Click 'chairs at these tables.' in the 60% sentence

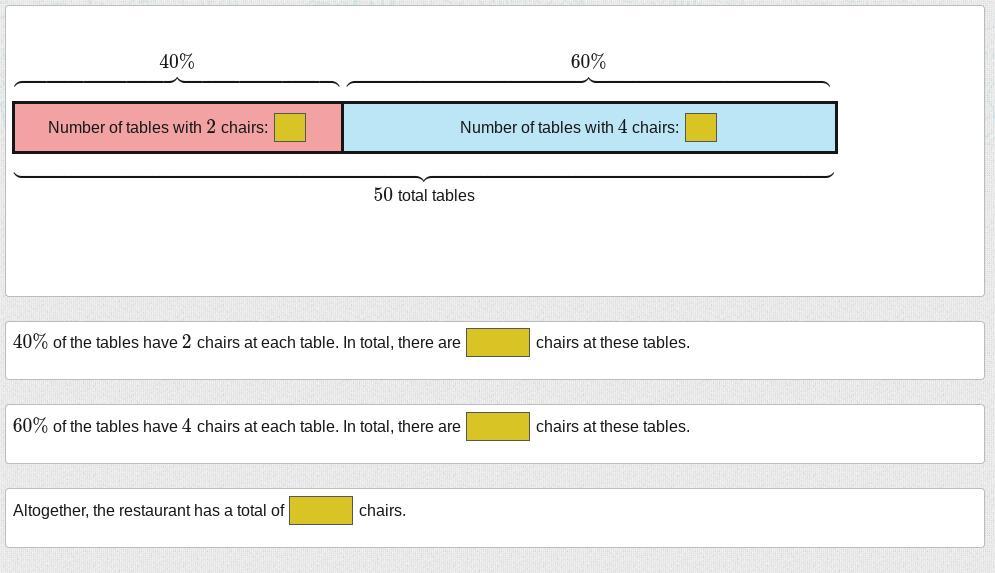click(613, 427)
